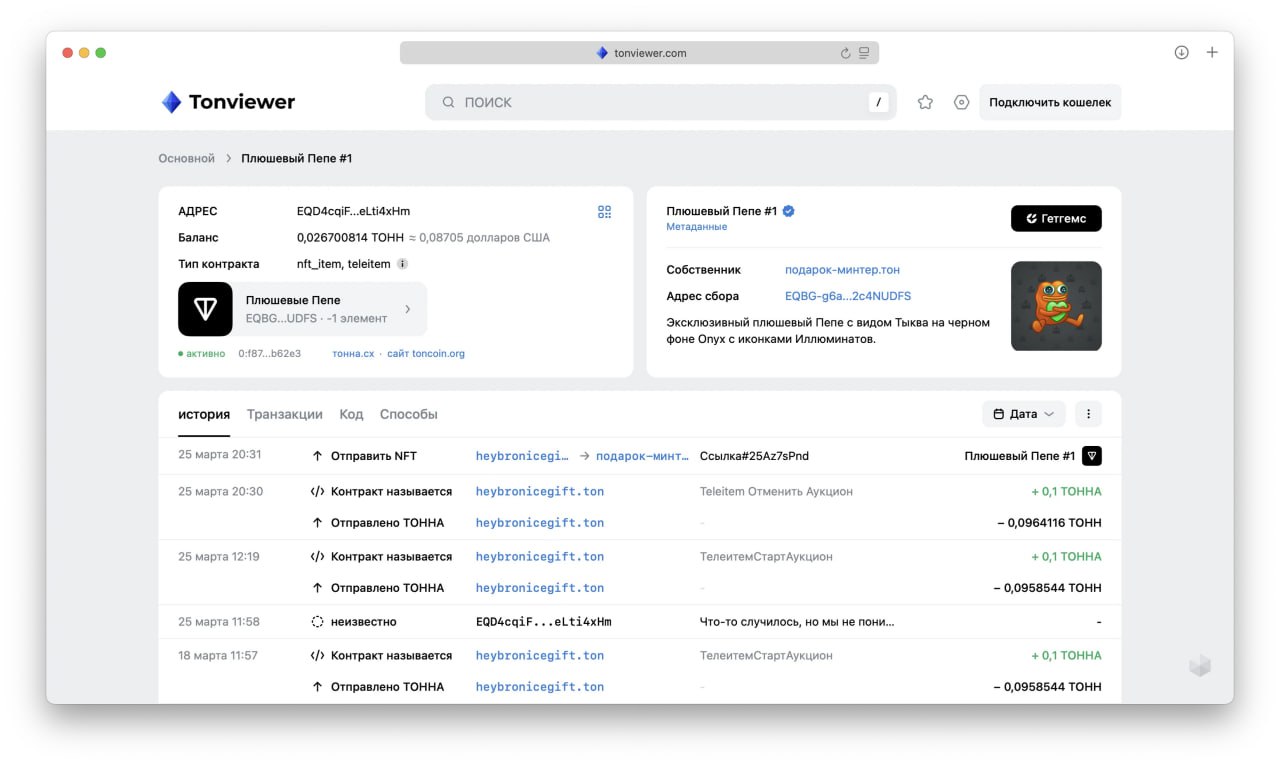This screenshot has width=1280, height=765.
Task: Click the Подключить кошелек button
Action: (1049, 102)
